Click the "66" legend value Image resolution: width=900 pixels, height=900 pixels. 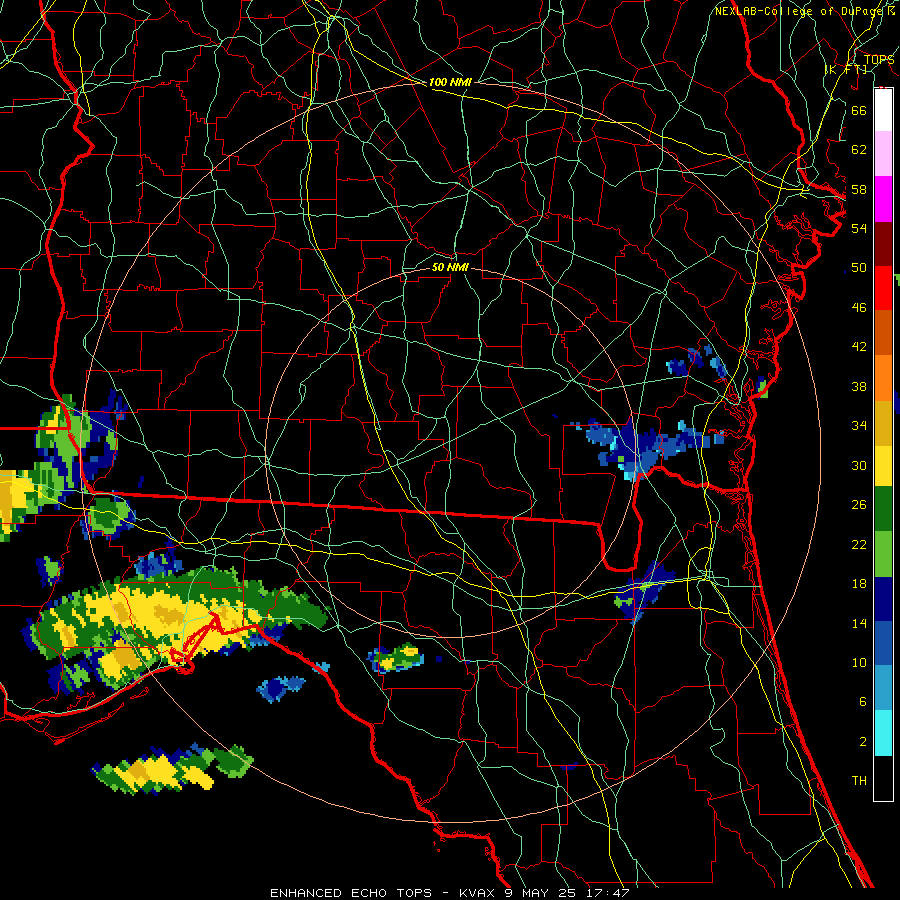[x=859, y=110]
